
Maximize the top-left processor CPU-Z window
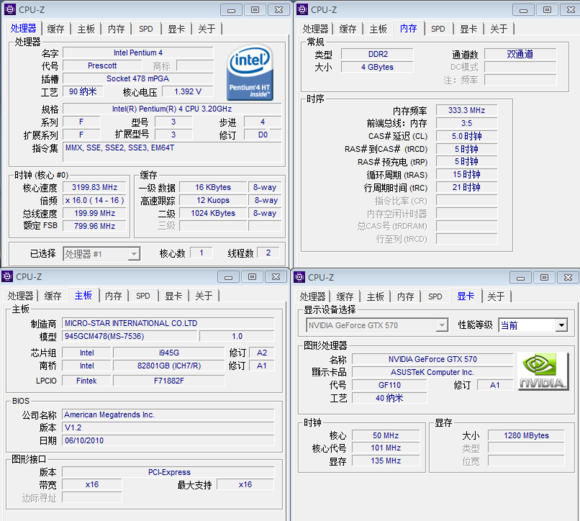coord(255,10)
